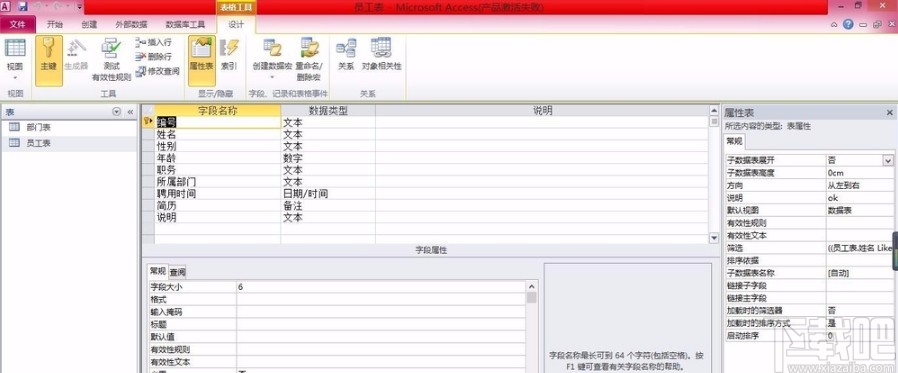Select 员工表 in navigation pane
The width and height of the screenshot is (898, 373).
coord(69,143)
